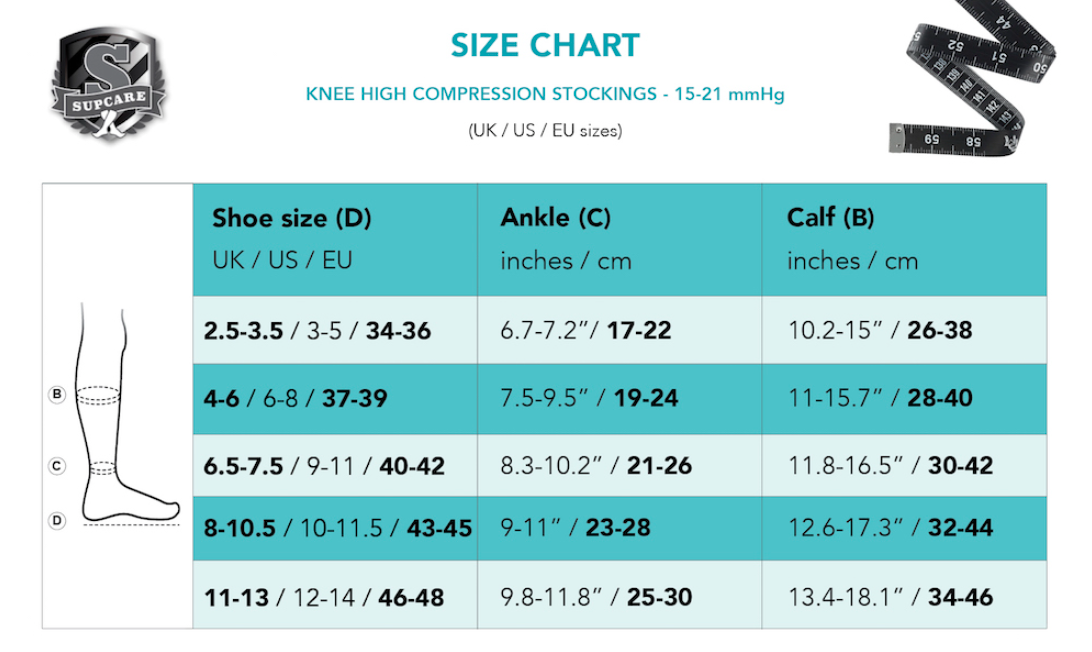Click the circled C ankle marker
This screenshot has height=652, width=1092.
click(57, 465)
